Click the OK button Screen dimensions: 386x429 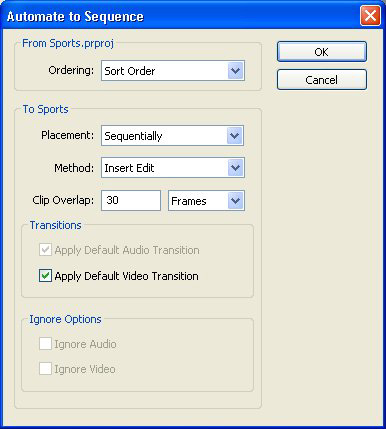click(x=322, y=52)
